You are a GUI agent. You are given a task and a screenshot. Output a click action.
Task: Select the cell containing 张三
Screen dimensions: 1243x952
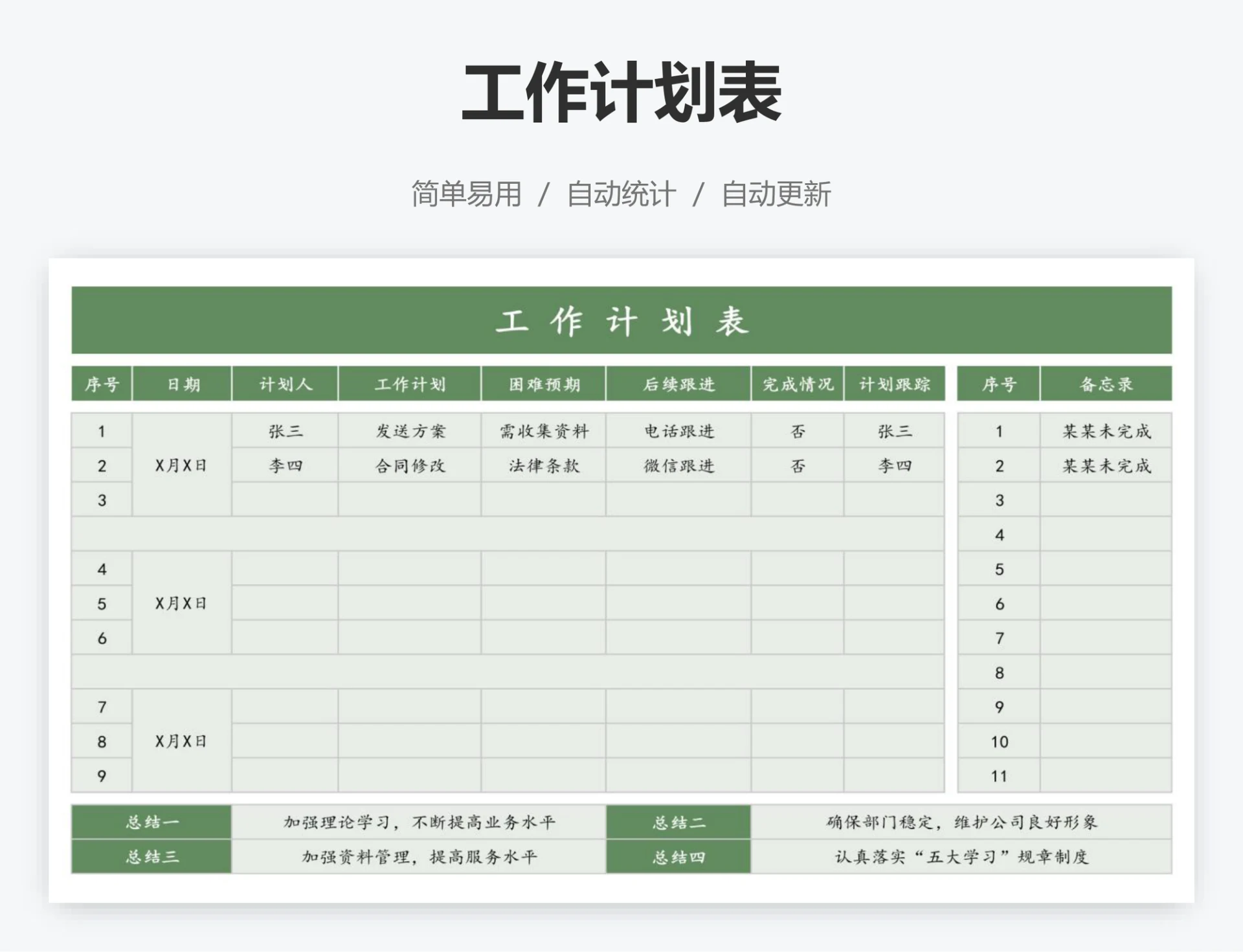(284, 430)
